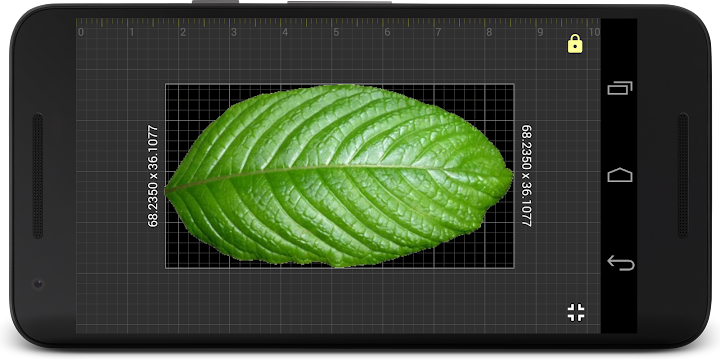Tap ruler mark 9

540,32
